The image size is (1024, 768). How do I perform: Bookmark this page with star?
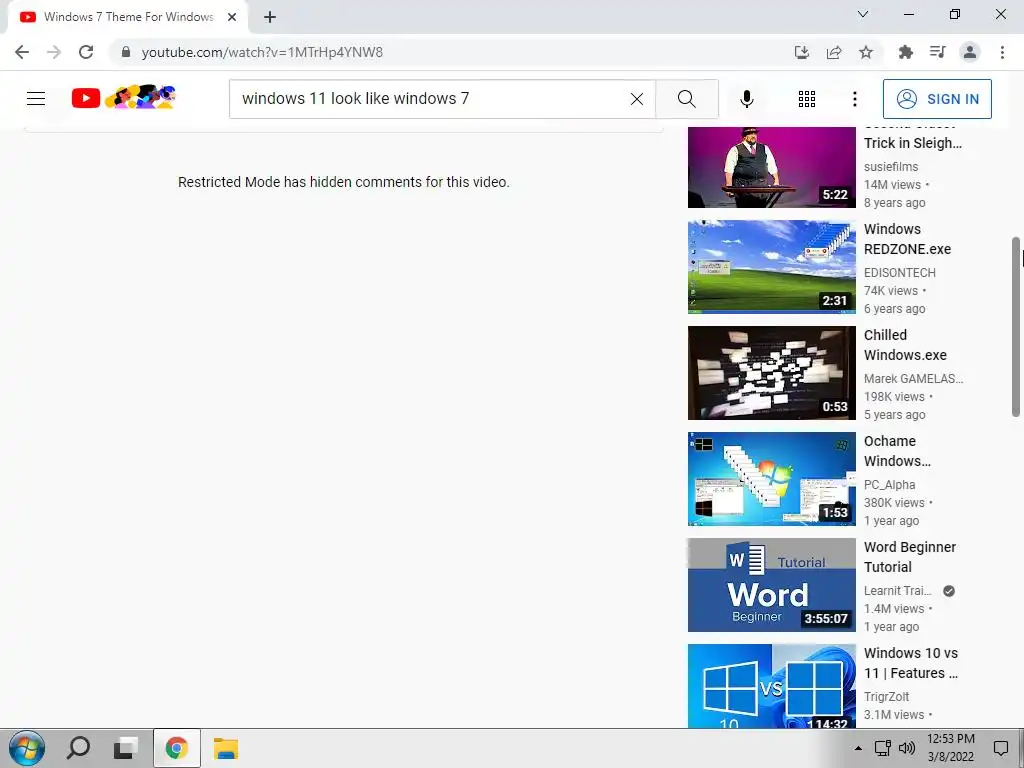pos(866,52)
